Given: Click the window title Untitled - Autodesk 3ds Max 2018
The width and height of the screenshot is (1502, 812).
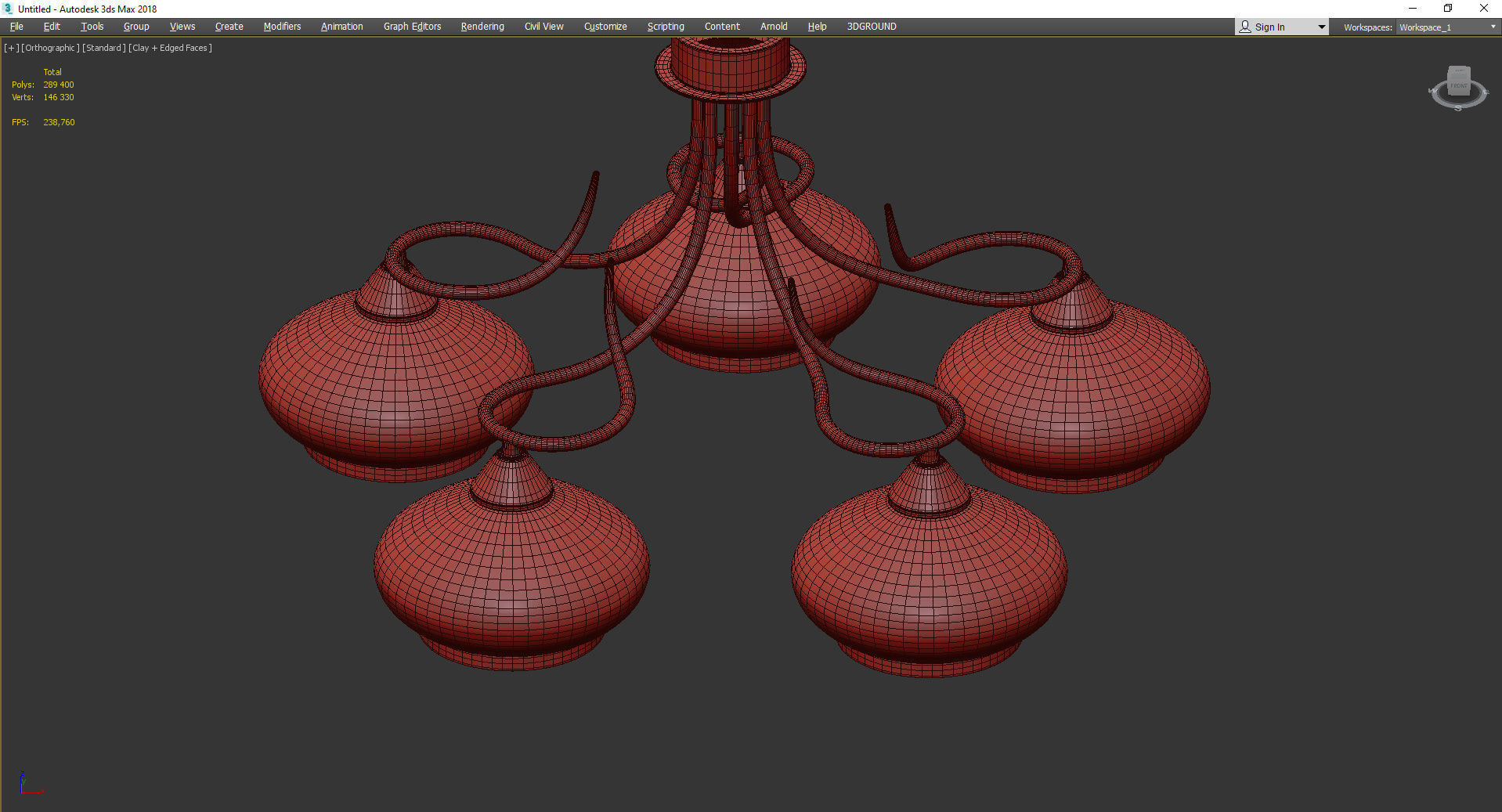Looking at the screenshot, I should click(x=87, y=9).
